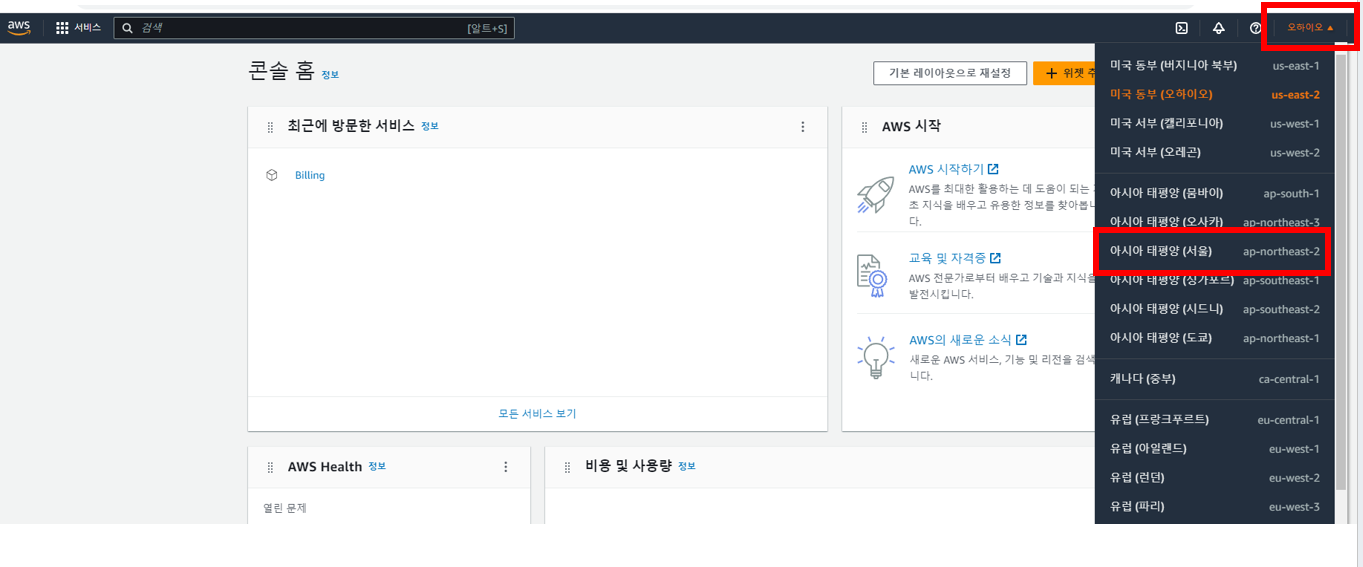
Task: Click the search input field
Action: pos(314,28)
